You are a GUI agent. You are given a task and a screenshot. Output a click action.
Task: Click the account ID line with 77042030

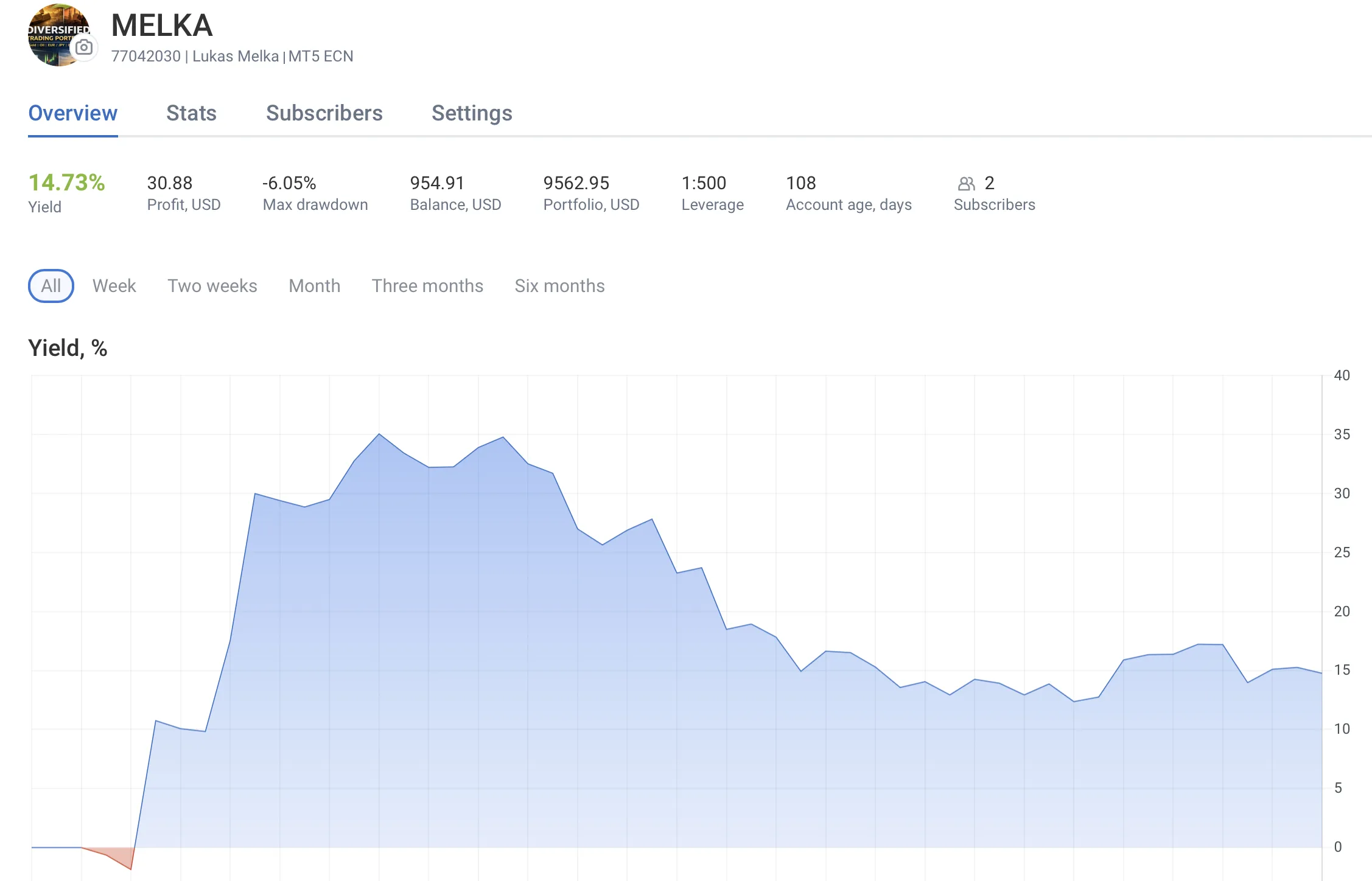232,56
